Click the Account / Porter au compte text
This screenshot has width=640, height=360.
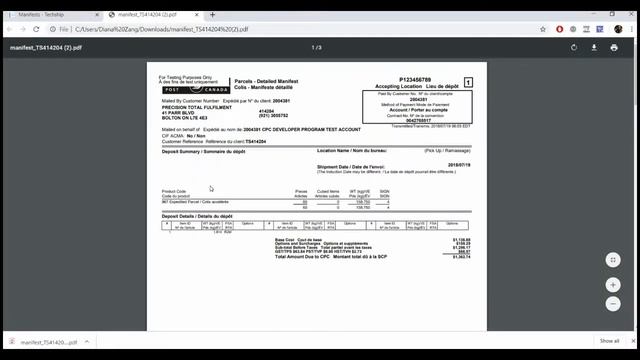click(418, 110)
